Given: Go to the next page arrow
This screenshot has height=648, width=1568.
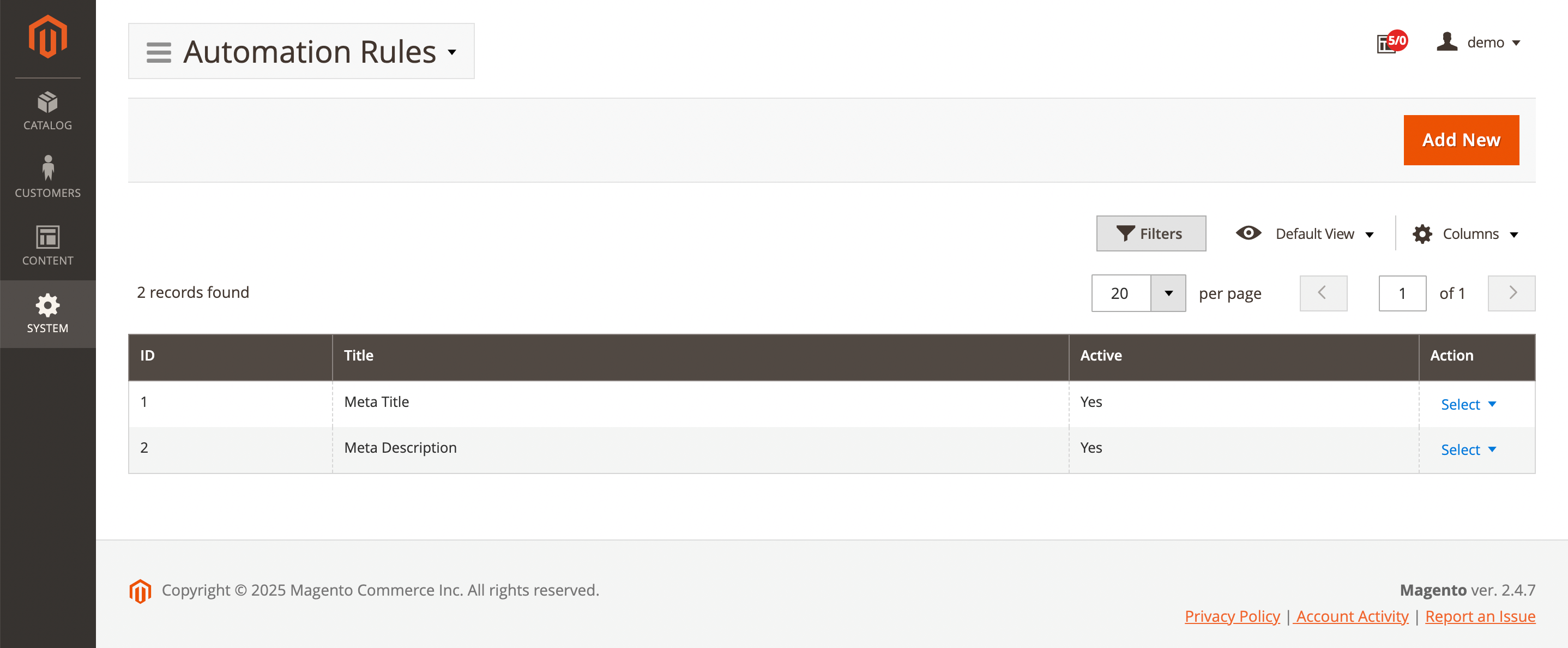Looking at the screenshot, I should pos(1511,293).
